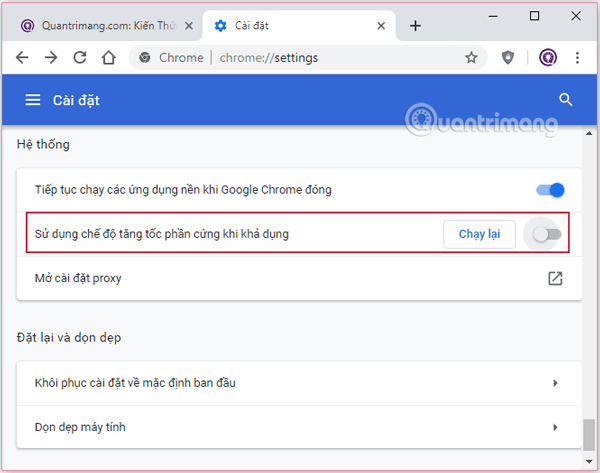This screenshot has height=473, width=600.
Task: Click the chrome://settings address bar
Action: (308, 58)
